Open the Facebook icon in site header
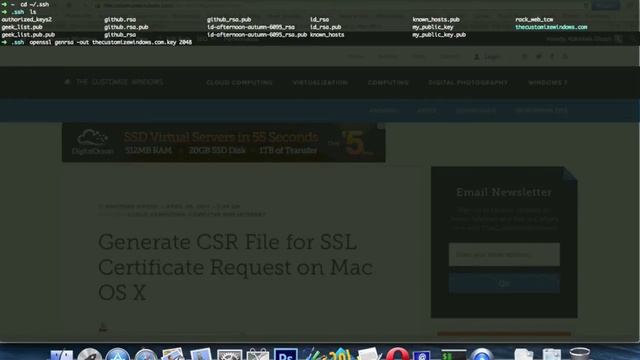 [x=552, y=57]
